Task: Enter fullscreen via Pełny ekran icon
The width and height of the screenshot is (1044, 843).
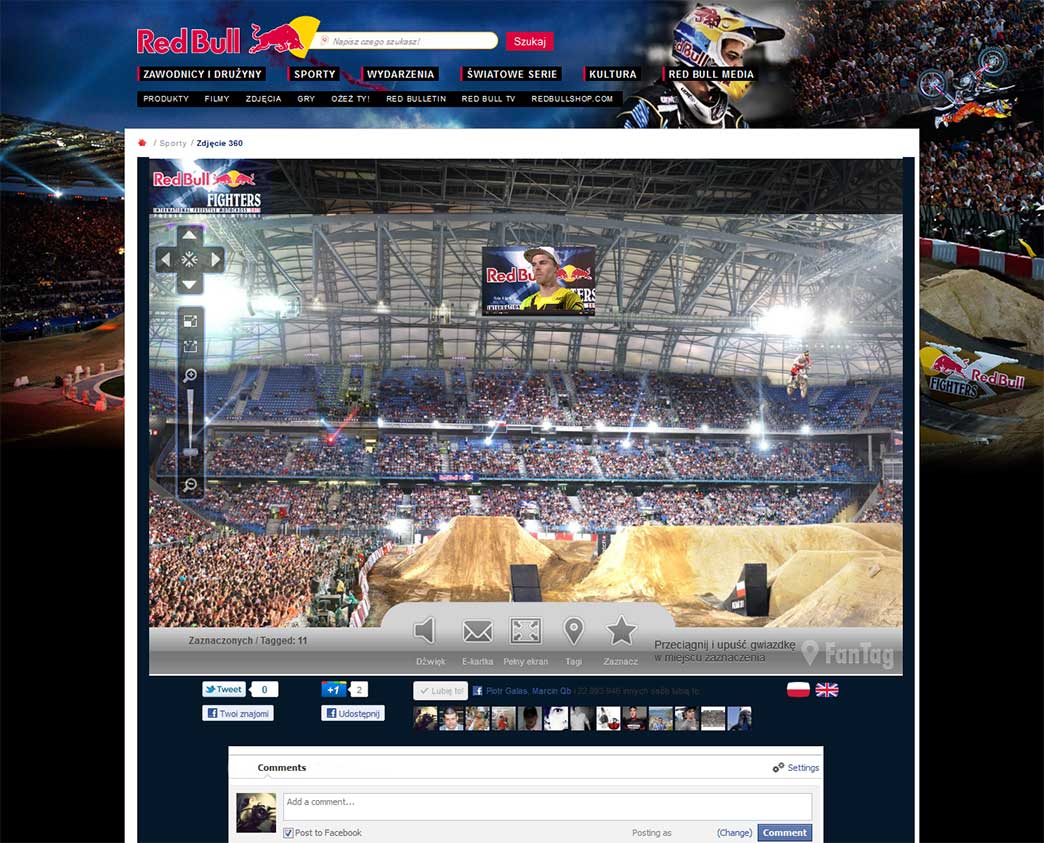Action: pyautogui.click(x=525, y=631)
